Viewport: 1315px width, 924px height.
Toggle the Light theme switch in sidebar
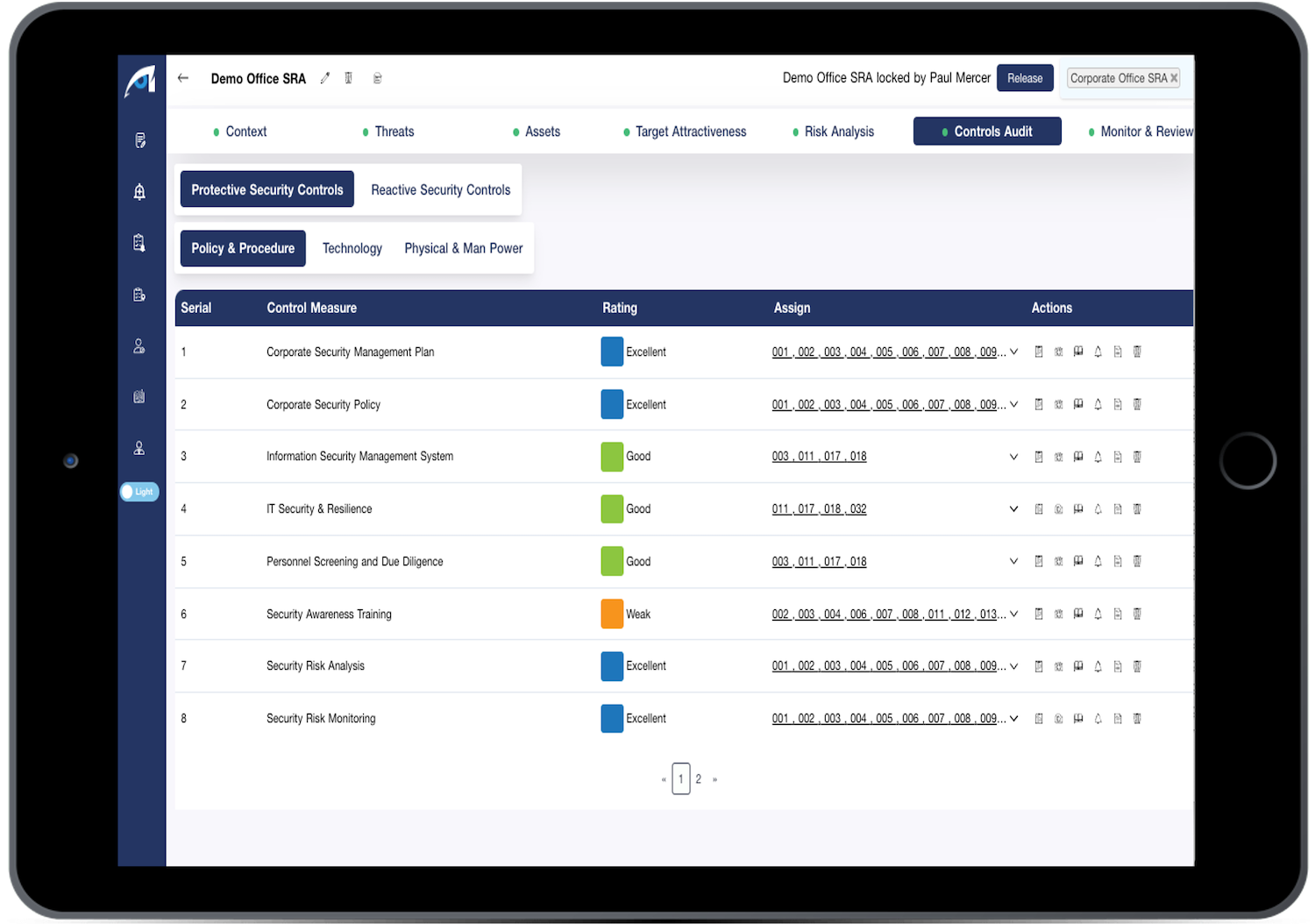point(139,492)
